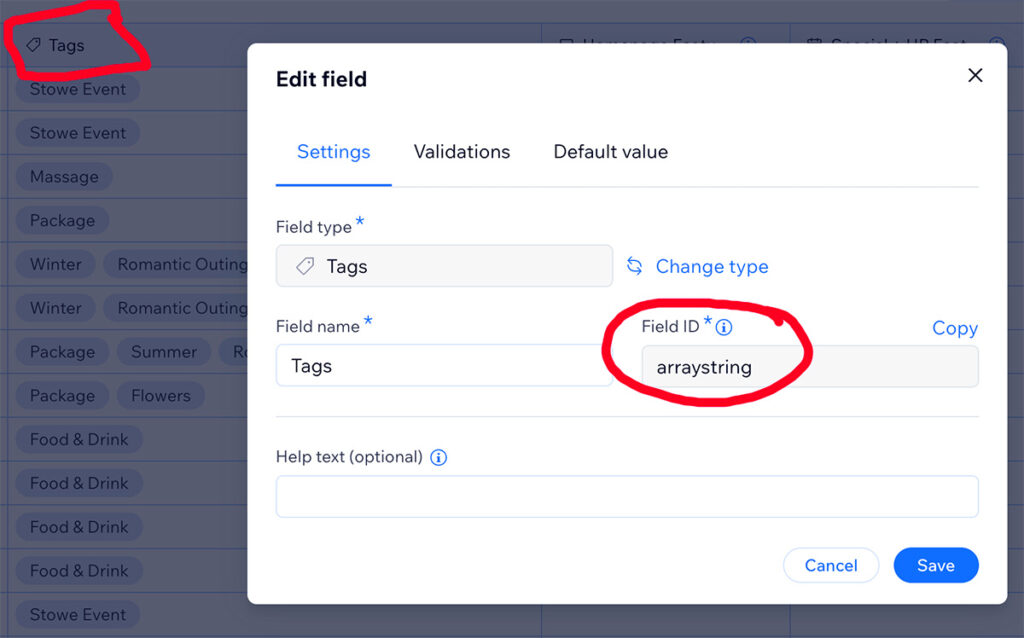1024x638 pixels.
Task: Save the field changes
Action: [x=936, y=566]
